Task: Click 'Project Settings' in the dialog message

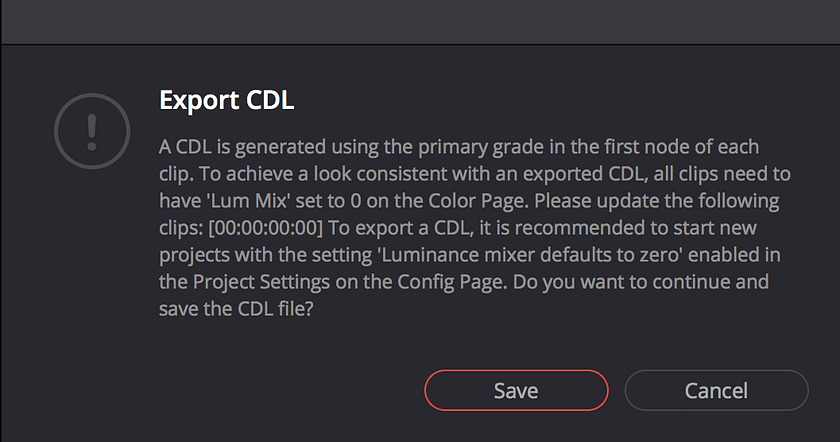Action: click(x=261, y=282)
